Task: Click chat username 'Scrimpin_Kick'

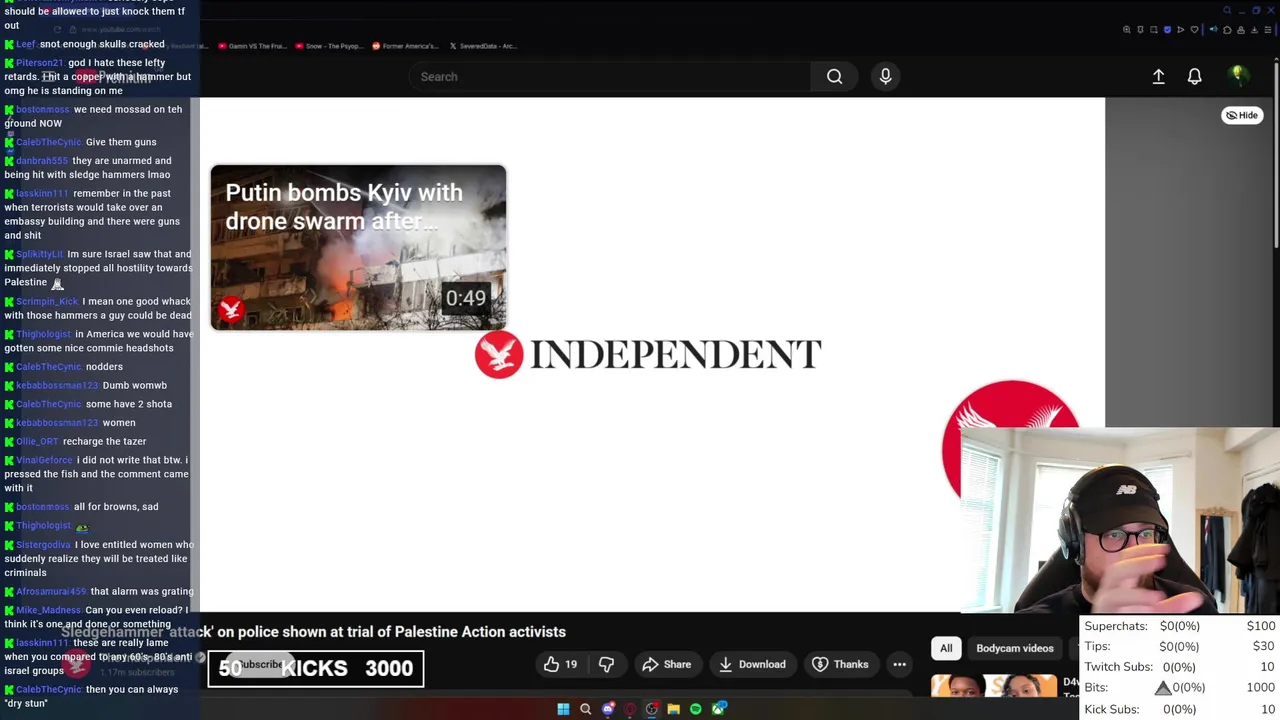Action: tap(47, 302)
